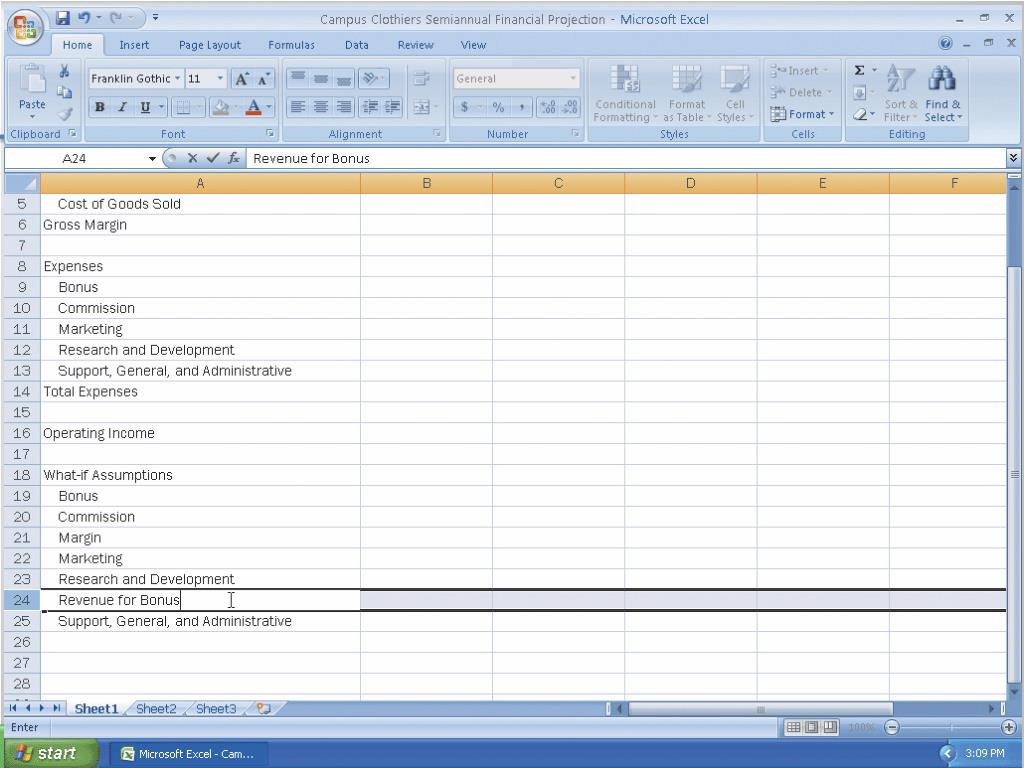Switch to Page Break Preview in status bar
Viewport: 1024px width, 768px height.
tap(829, 727)
